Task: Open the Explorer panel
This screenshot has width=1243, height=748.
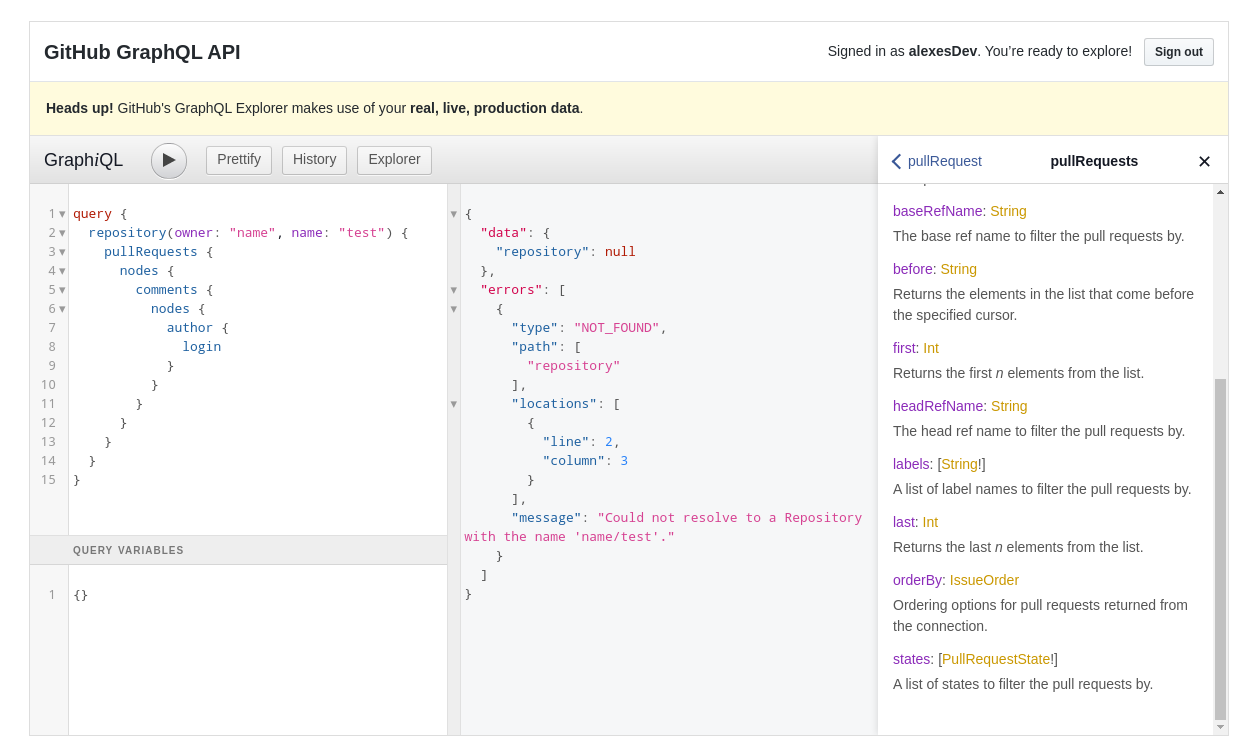Action: 394,160
